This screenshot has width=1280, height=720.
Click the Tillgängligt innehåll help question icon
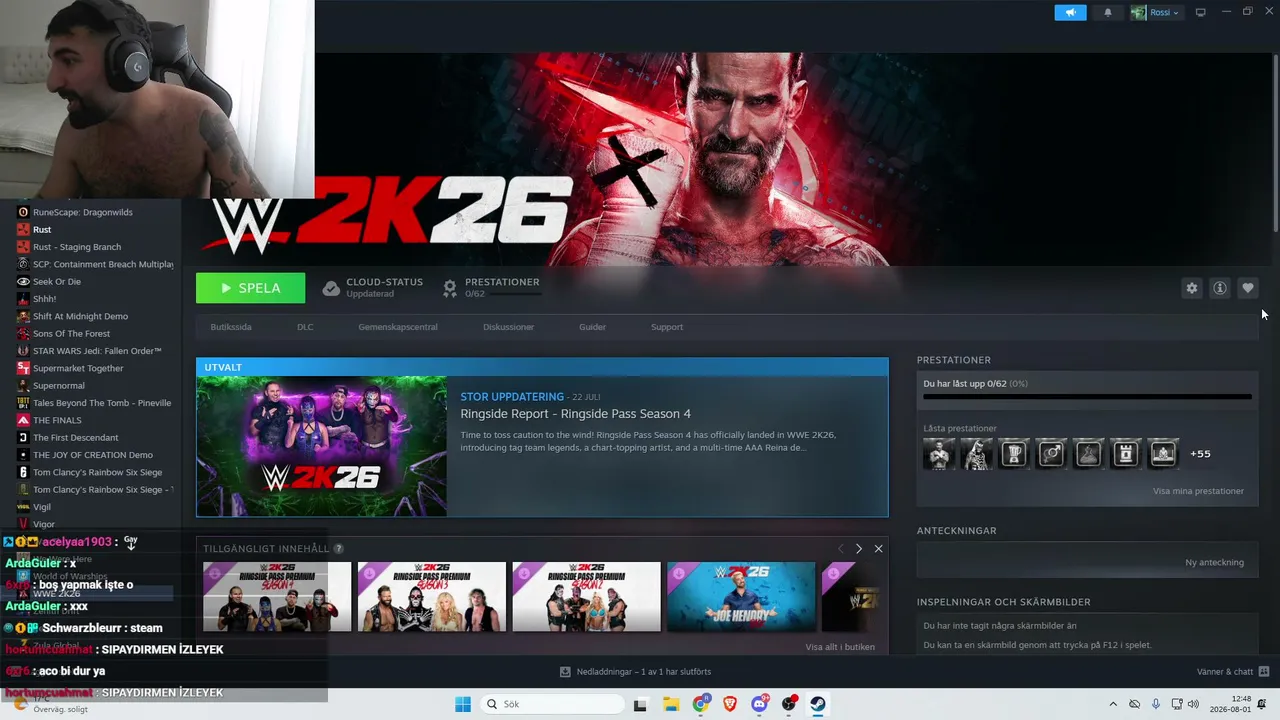point(338,549)
